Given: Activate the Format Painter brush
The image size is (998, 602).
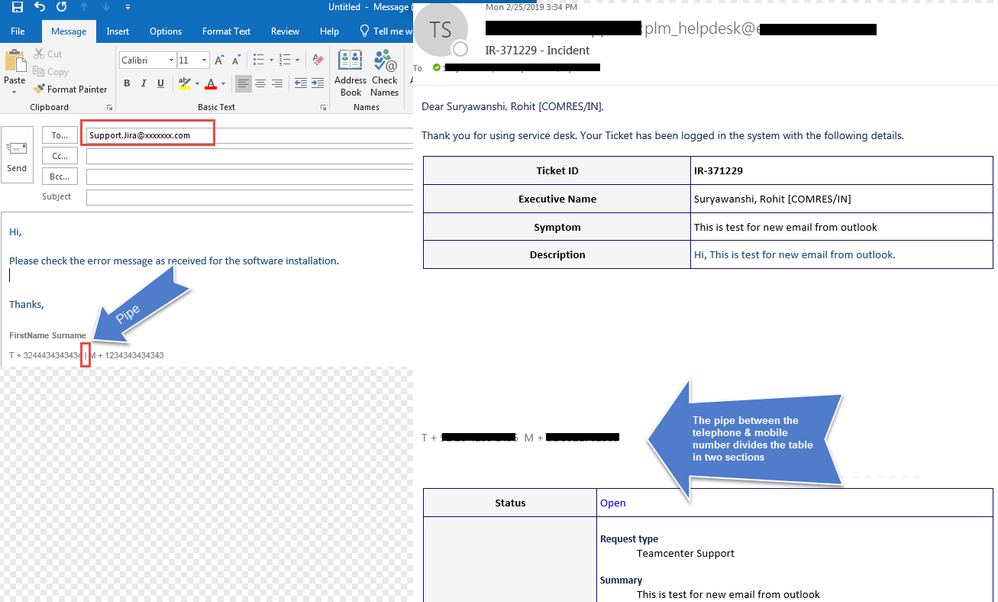Looking at the screenshot, I should (x=71, y=89).
